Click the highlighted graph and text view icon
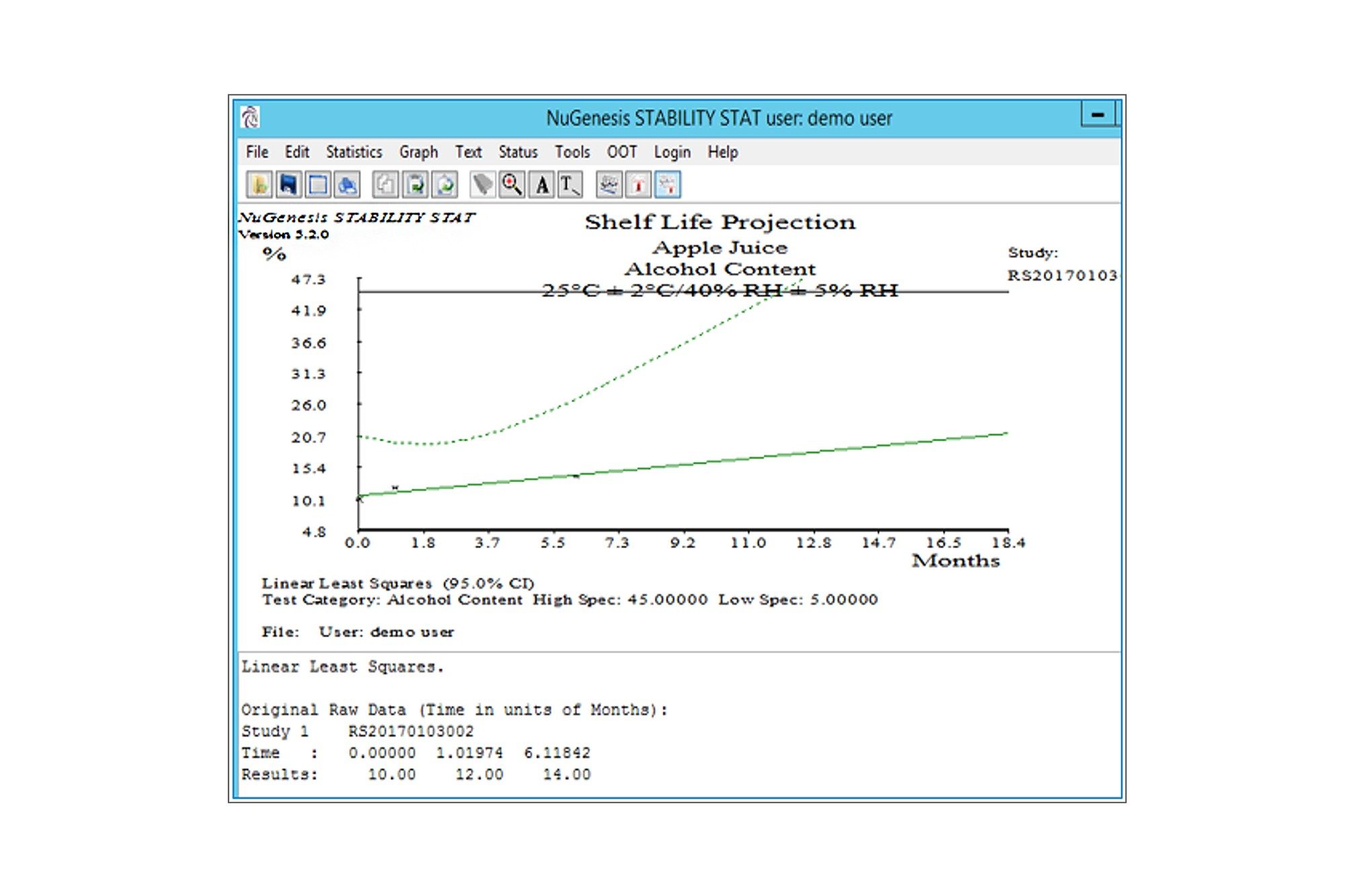Screen dimensions: 1345x896 (668, 185)
